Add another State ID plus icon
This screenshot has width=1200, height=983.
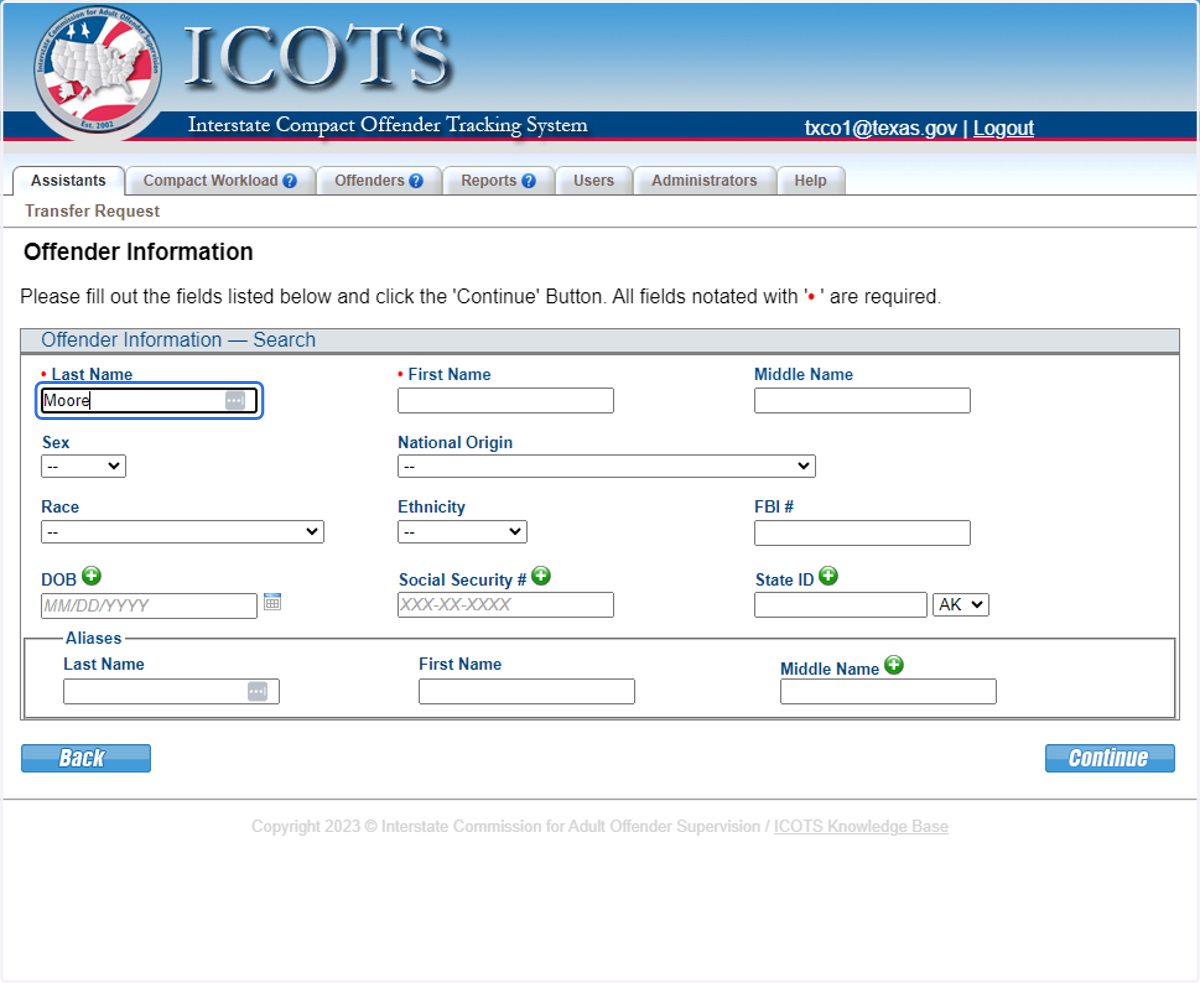pos(828,575)
